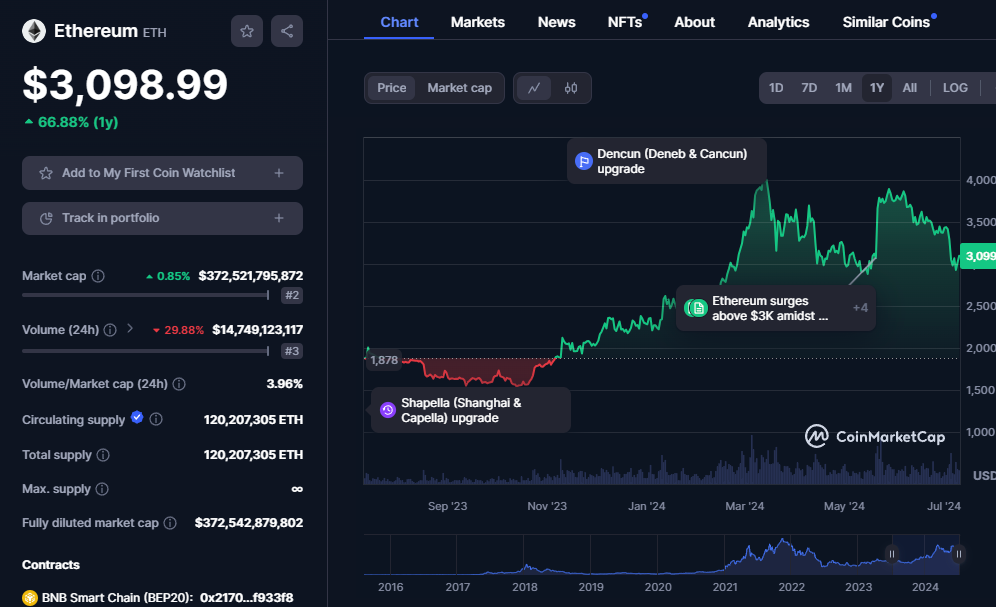Set chart range to 1M
This screenshot has width=996, height=607.
844,88
